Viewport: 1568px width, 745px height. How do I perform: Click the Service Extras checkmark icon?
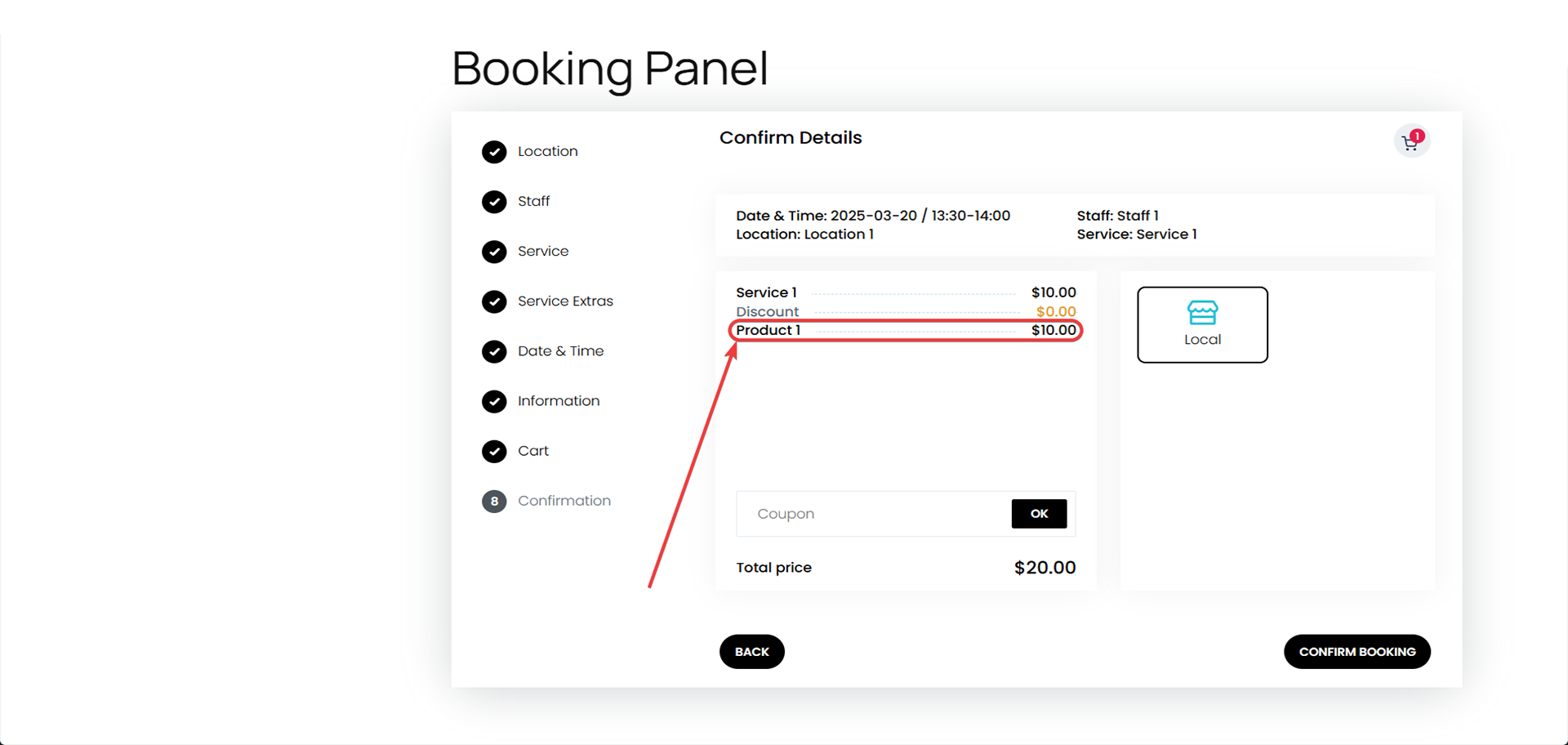pos(494,301)
